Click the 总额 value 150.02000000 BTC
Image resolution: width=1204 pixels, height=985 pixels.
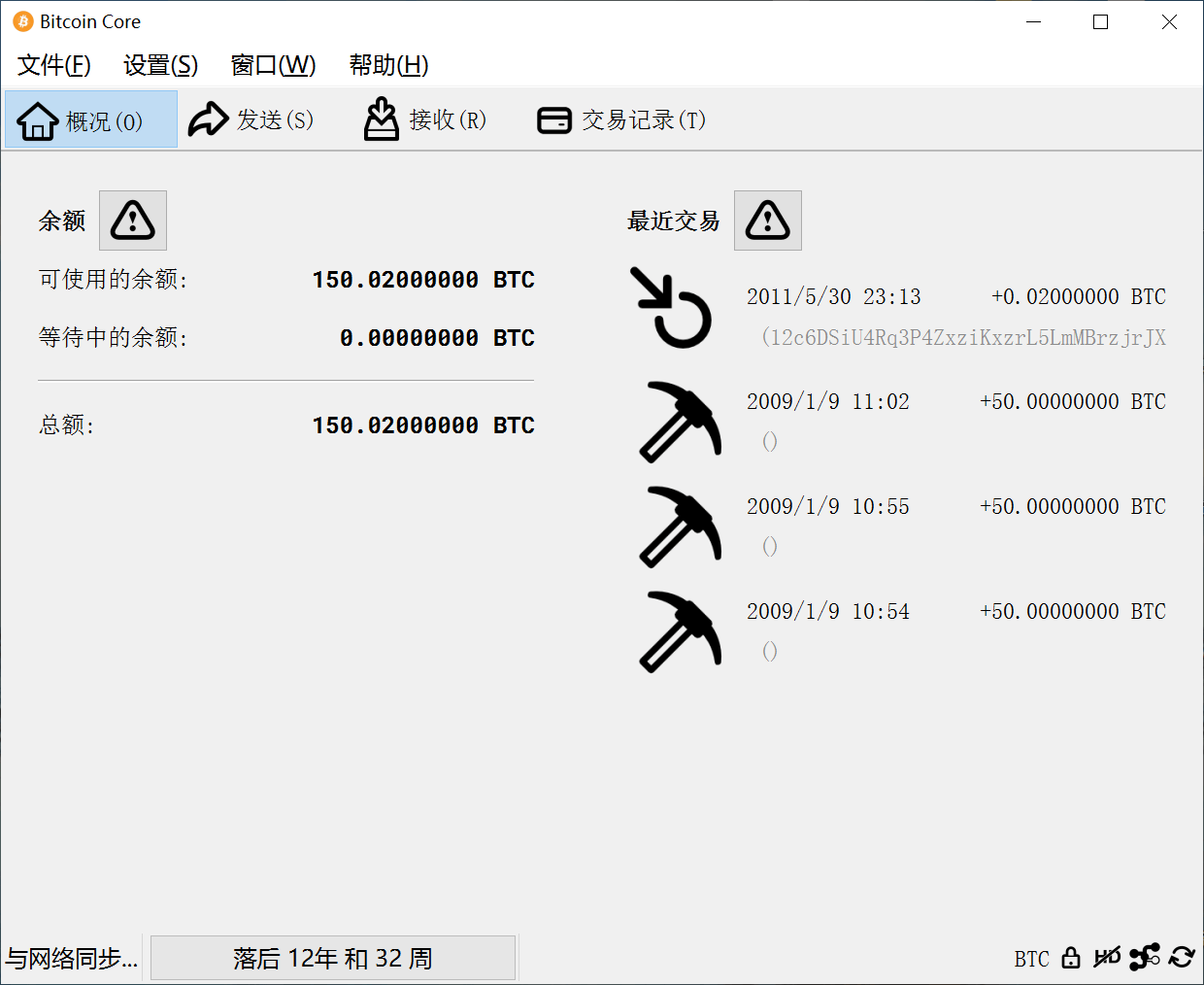(x=423, y=425)
